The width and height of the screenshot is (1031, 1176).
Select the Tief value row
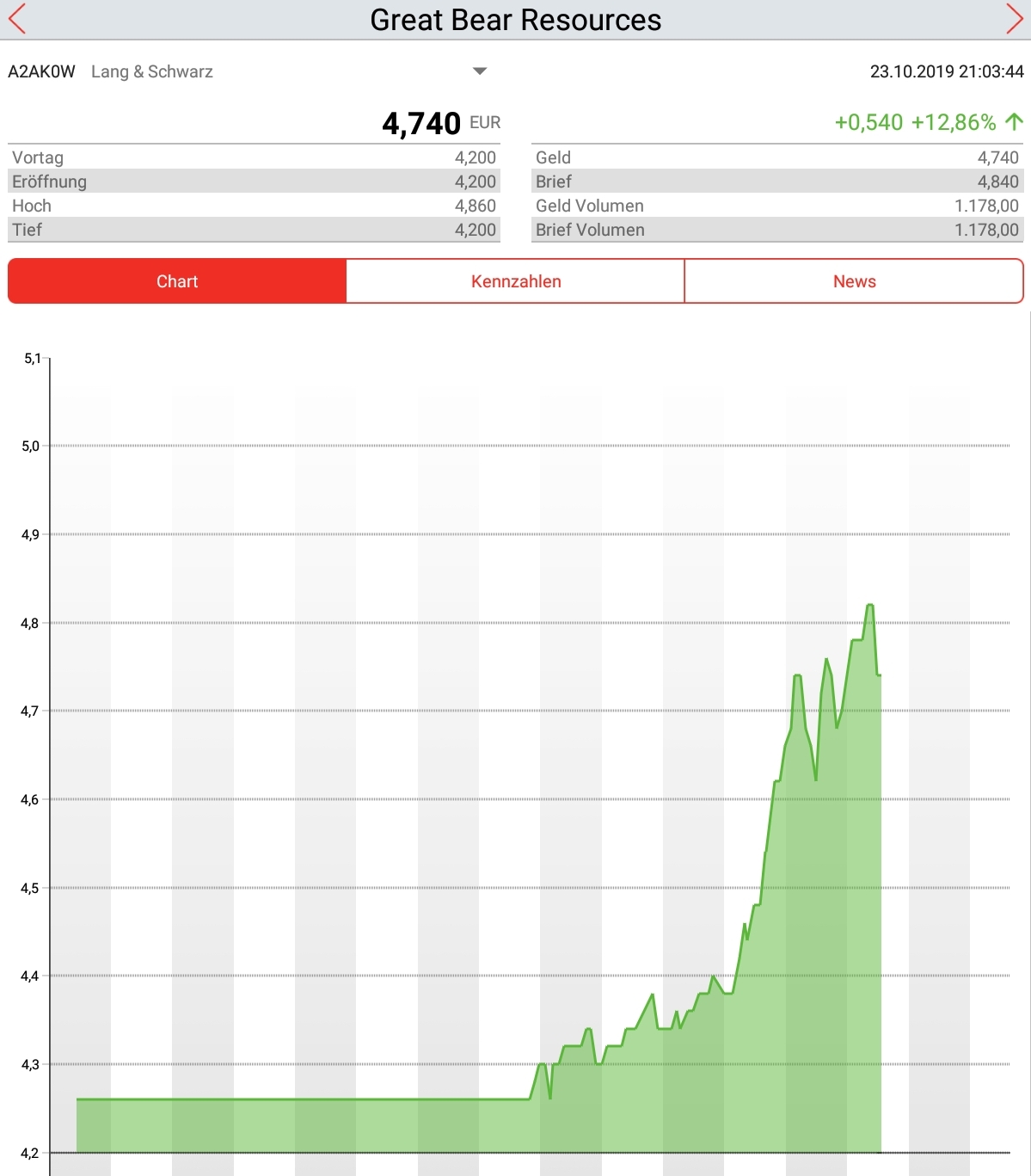tap(254, 230)
